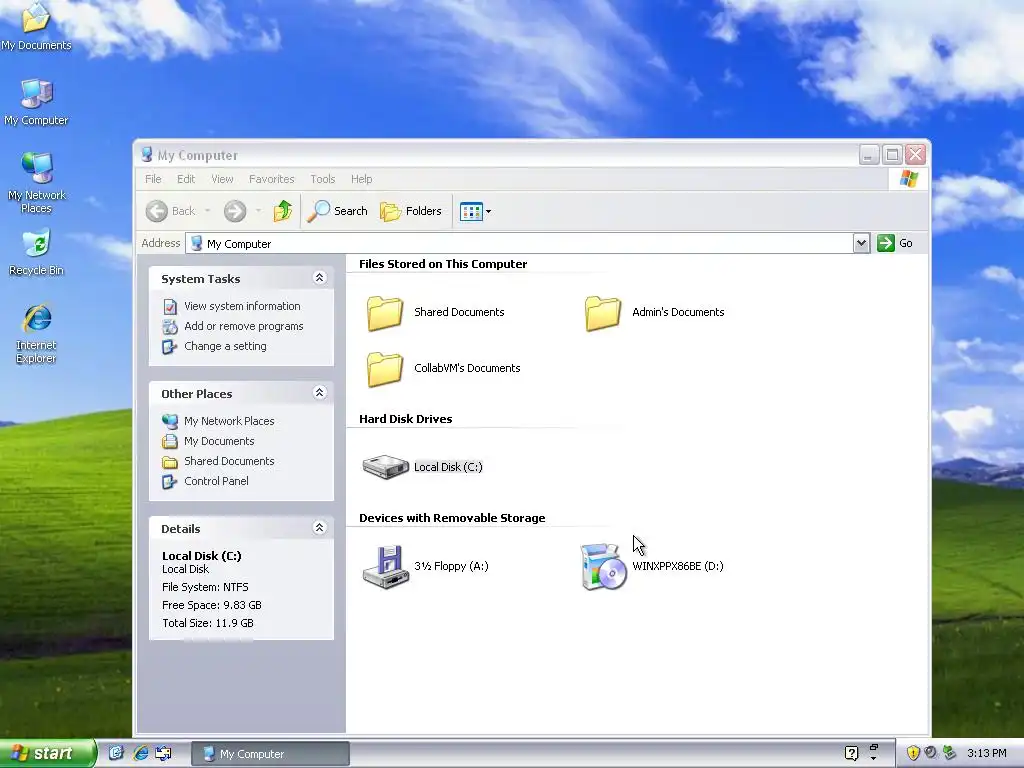Click My Computer taskbar button
Image resolution: width=1024 pixels, height=768 pixels.
click(x=270, y=754)
